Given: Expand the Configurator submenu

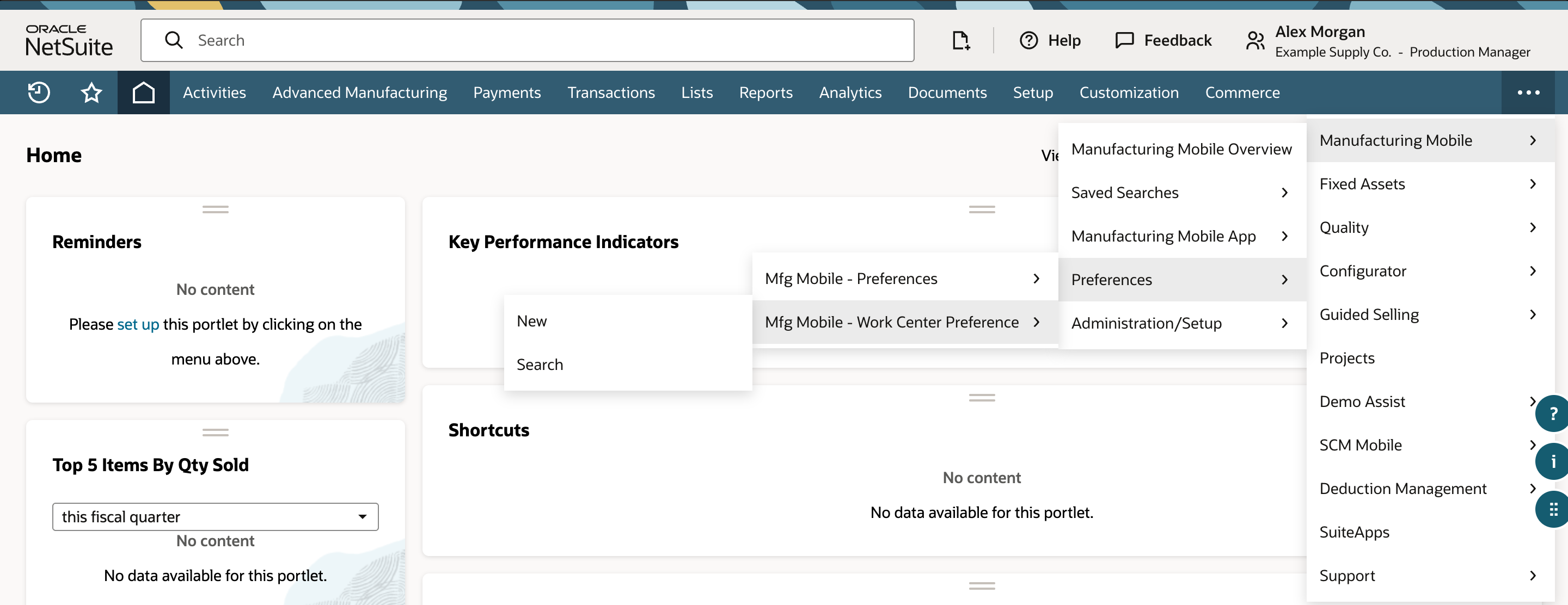Looking at the screenshot, I should point(1430,270).
